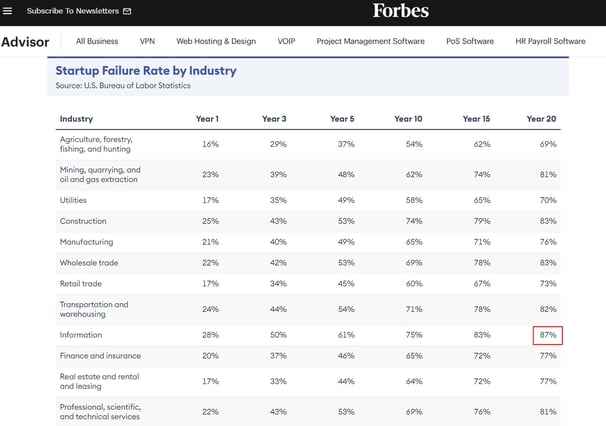Select the VPN navigation item

[148, 42]
